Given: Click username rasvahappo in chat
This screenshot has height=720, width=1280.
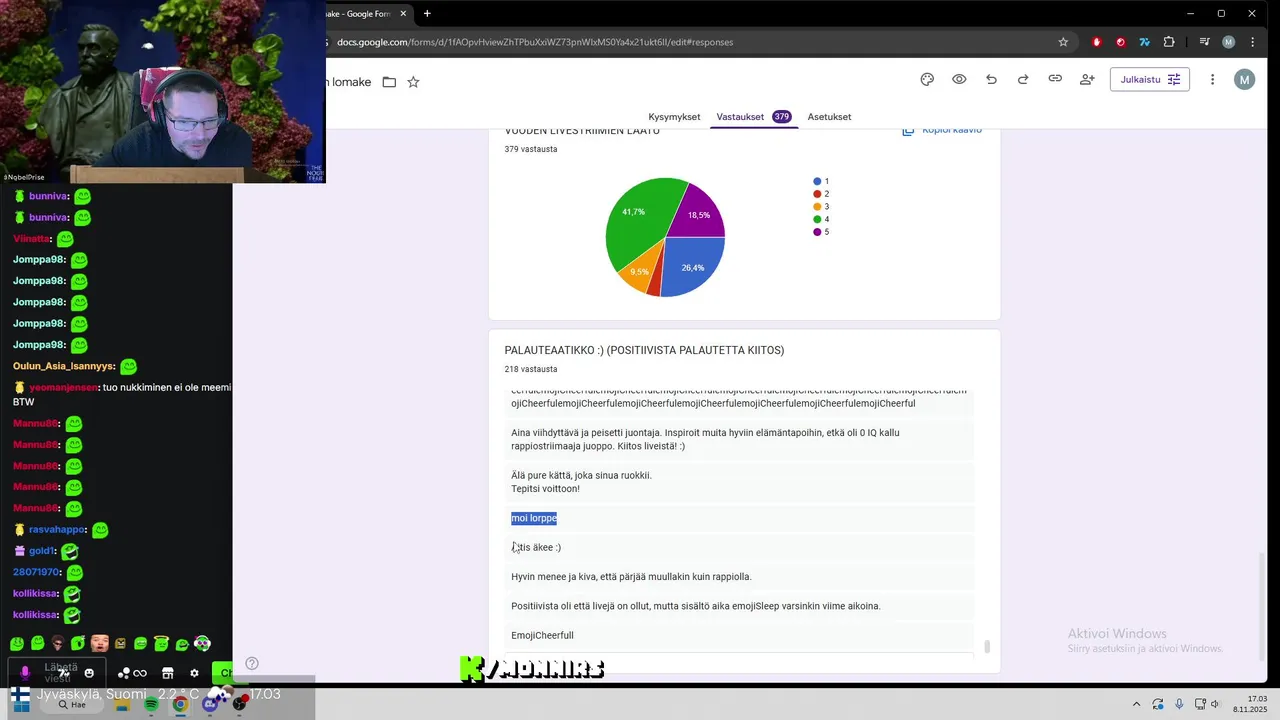Looking at the screenshot, I should point(57,529).
